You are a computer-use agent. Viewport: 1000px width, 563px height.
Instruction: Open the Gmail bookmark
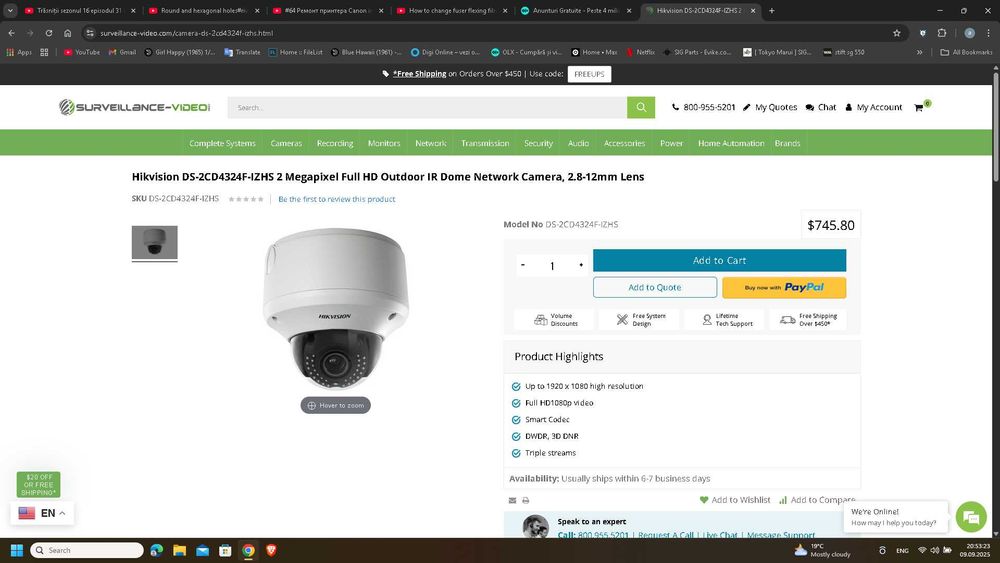122,52
